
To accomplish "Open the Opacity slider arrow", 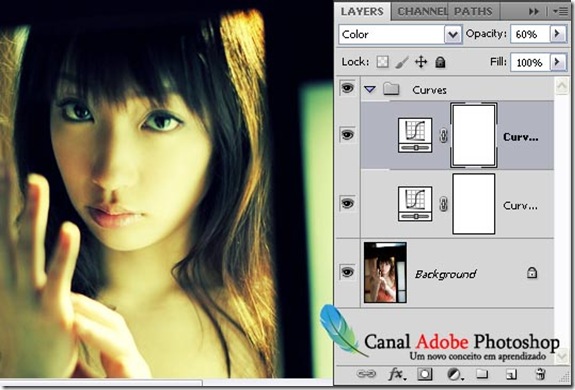I will point(558,34).
